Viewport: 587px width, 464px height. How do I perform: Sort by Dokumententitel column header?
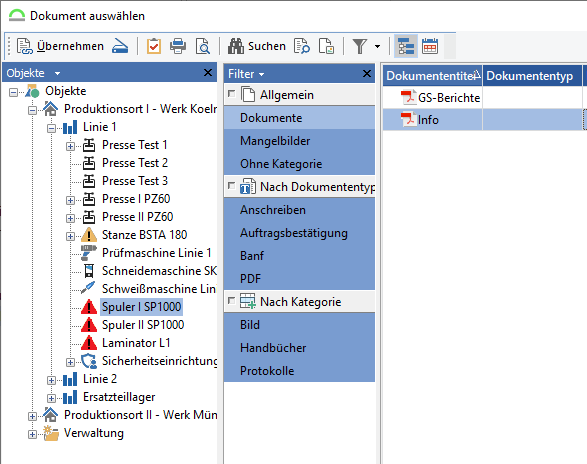pos(432,76)
